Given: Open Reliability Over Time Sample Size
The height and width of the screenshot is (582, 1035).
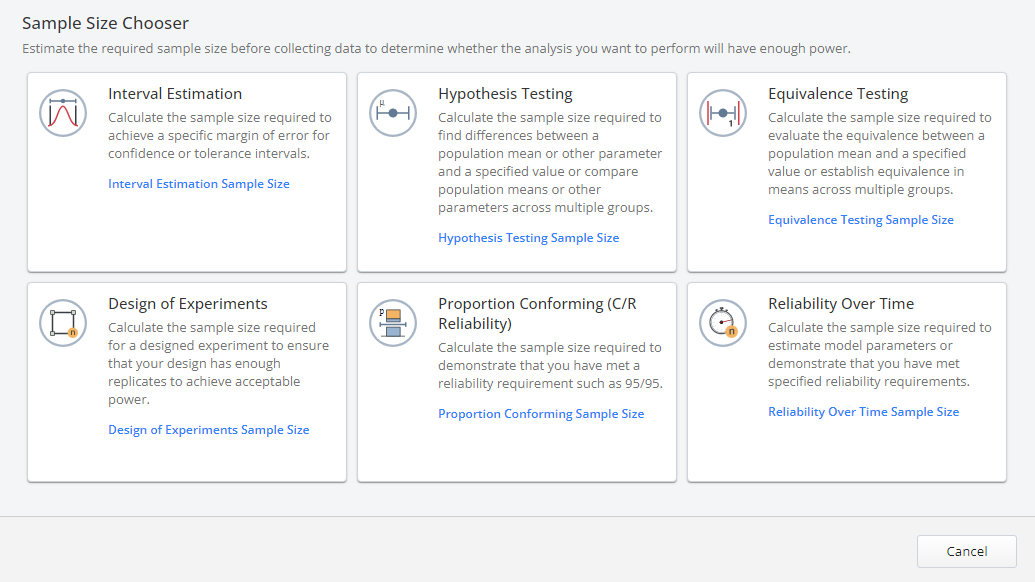Looking at the screenshot, I should (x=862, y=411).
